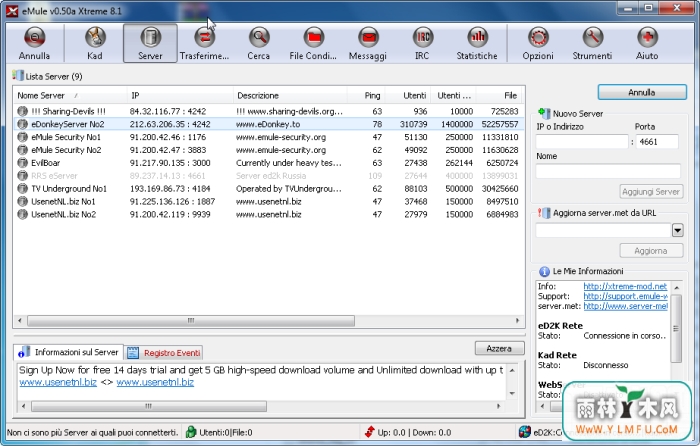Click file count 52257557 cell
Viewport: 700px width, 446px height.
pos(500,124)
